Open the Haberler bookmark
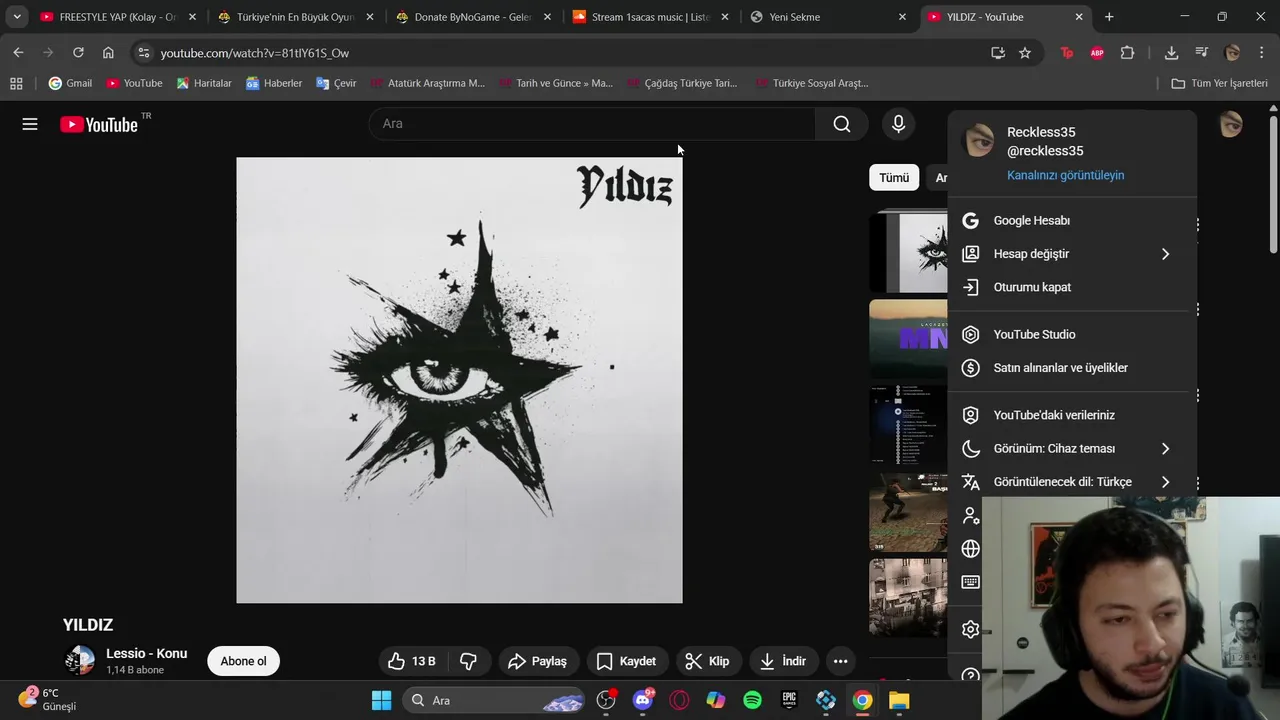 coord(274,83)
